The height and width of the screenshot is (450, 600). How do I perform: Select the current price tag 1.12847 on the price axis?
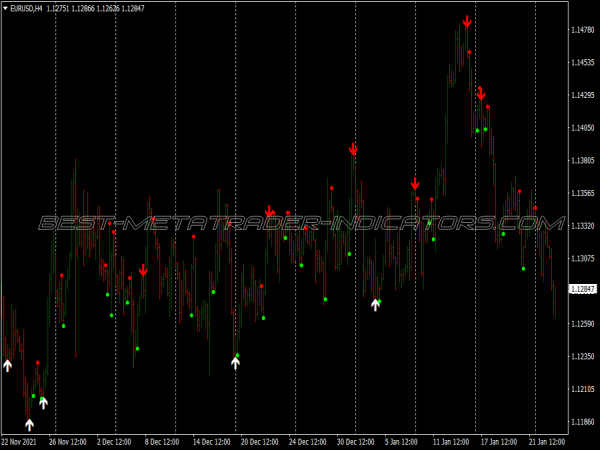pos(583,289)
